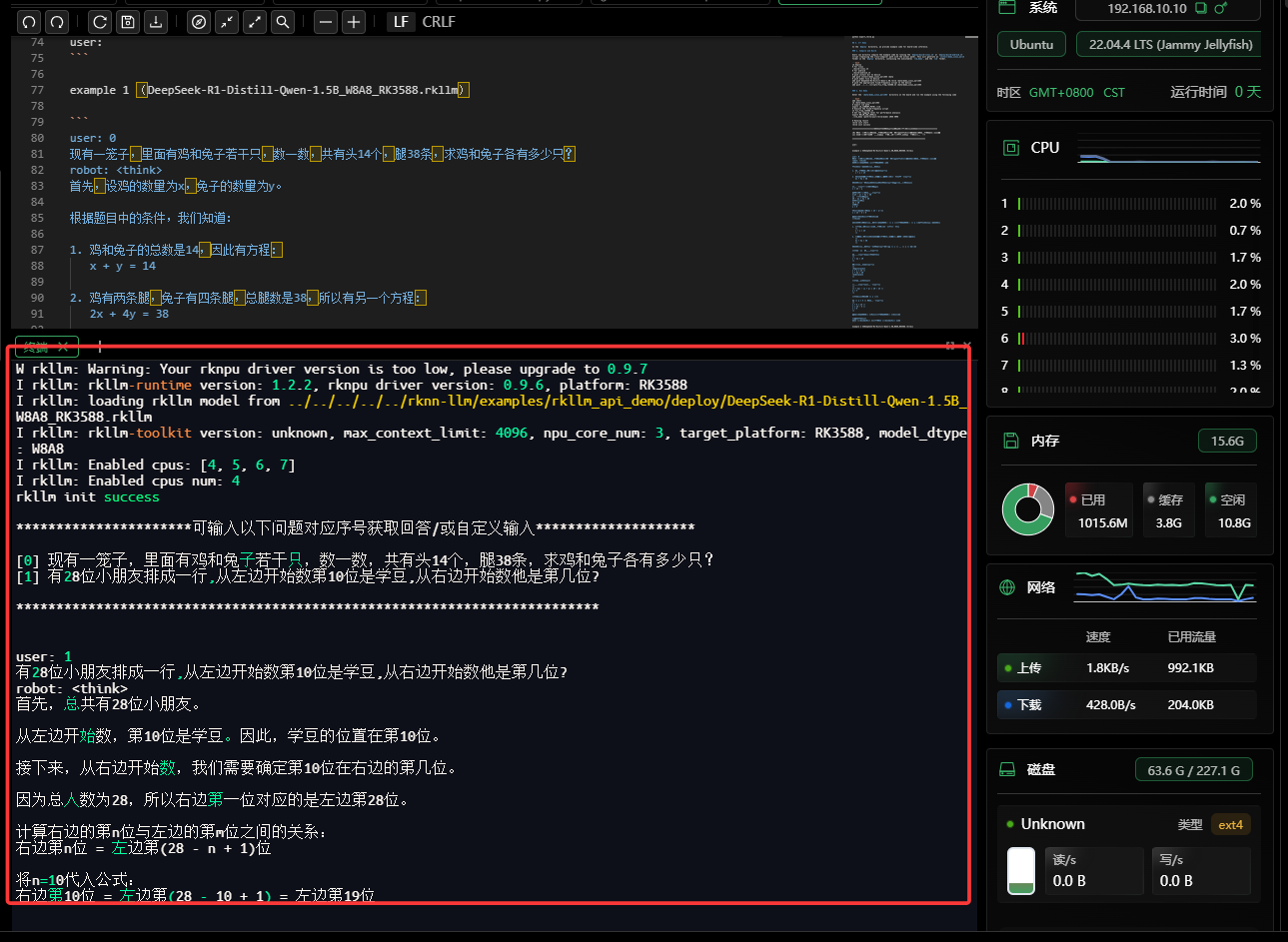Click the key icon beside IP address
Viewport: 1288px width, 942px height.
(1221, 8)
